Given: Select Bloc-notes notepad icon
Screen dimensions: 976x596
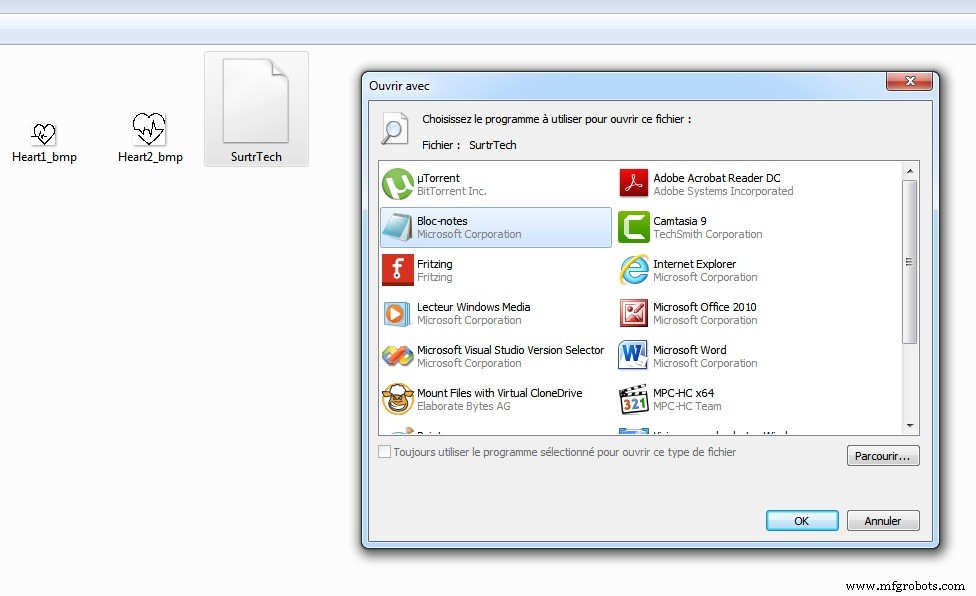Looking at the screenshot, I should 398,228.
